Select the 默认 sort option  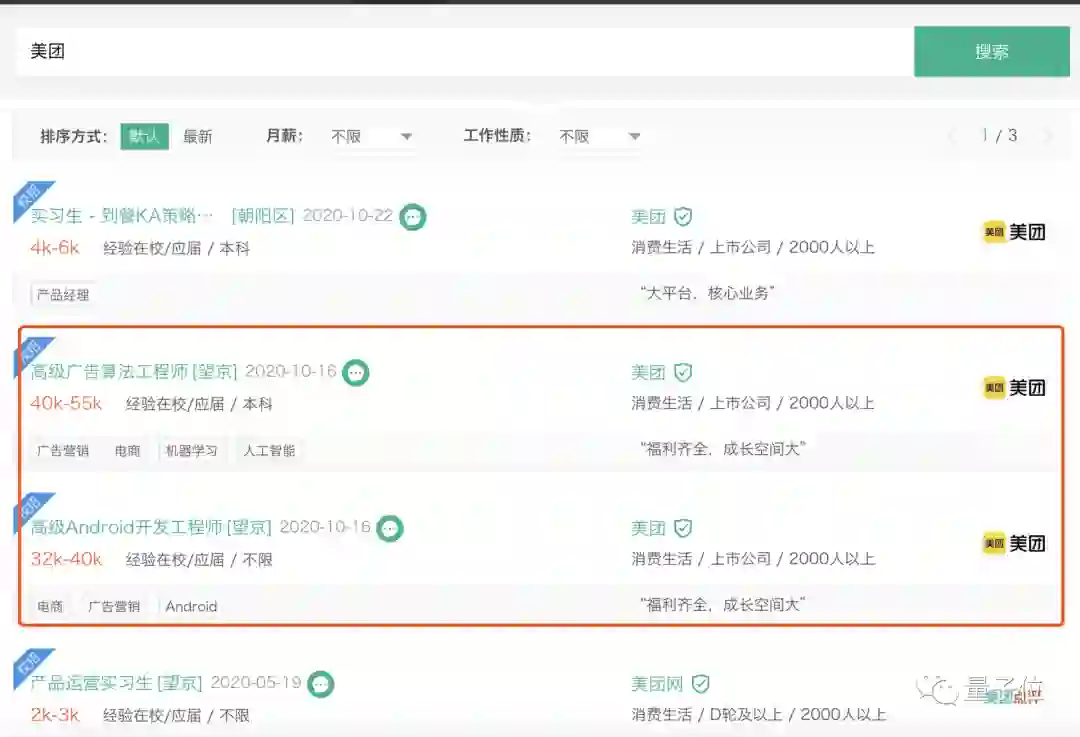tap(145, 136)
